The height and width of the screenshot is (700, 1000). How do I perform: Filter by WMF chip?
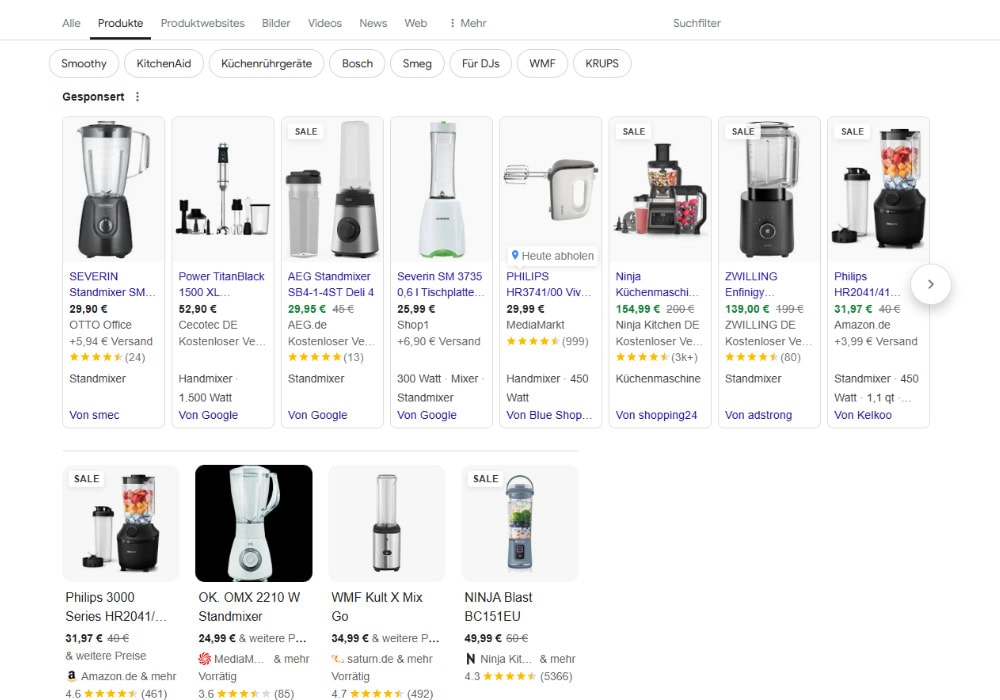click(542, 63)
